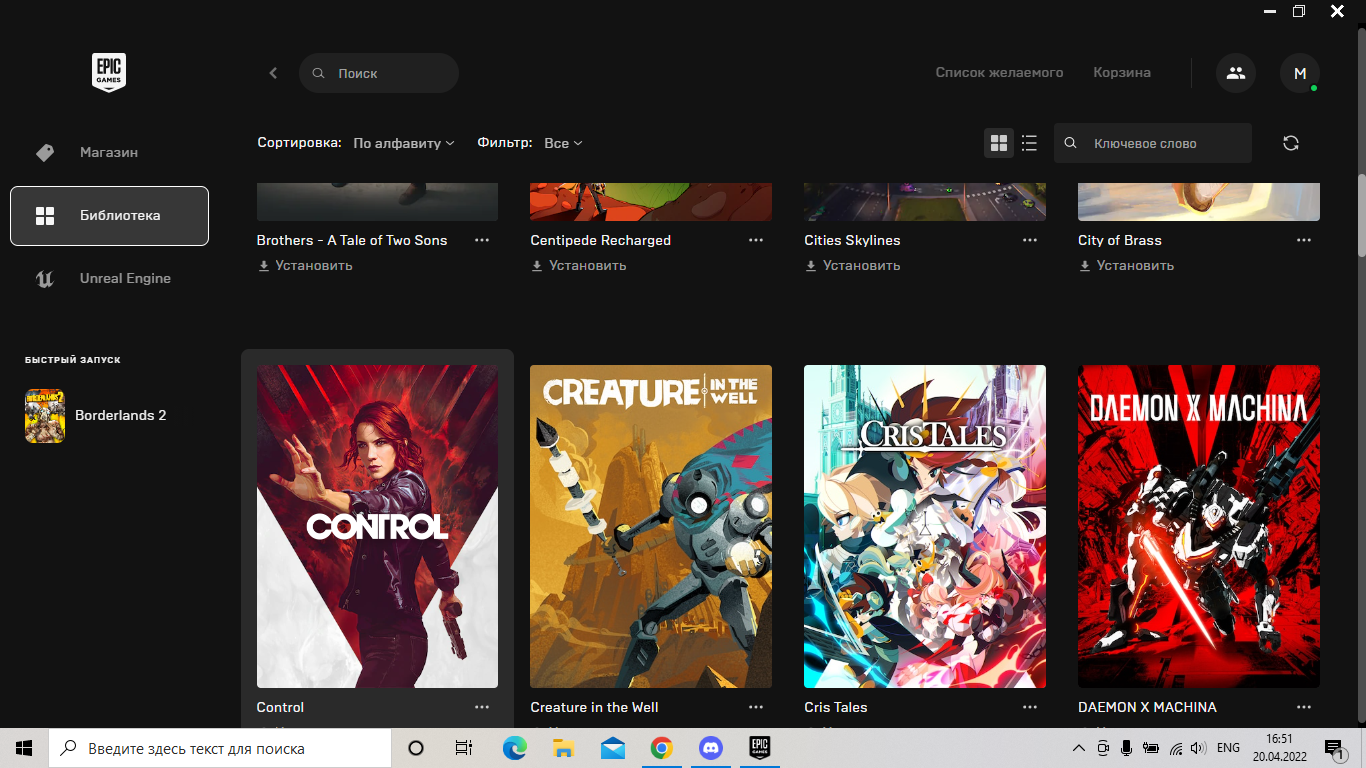Open more options for Cities Skylines

click(x=1030, y=240)
